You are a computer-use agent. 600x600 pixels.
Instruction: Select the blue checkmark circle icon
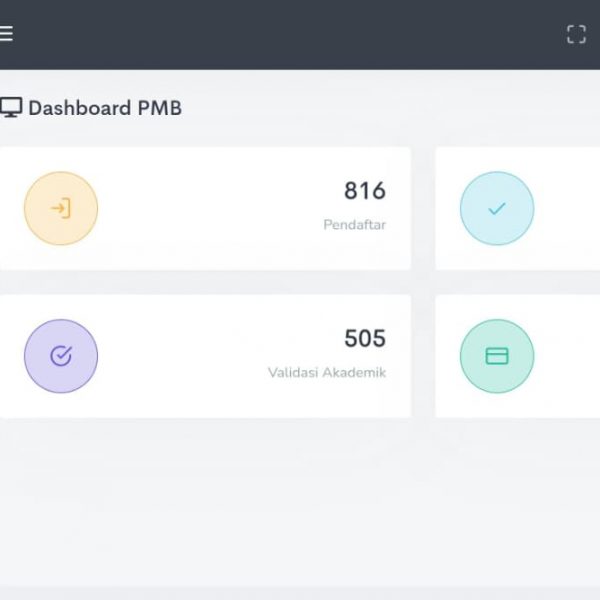496,208
